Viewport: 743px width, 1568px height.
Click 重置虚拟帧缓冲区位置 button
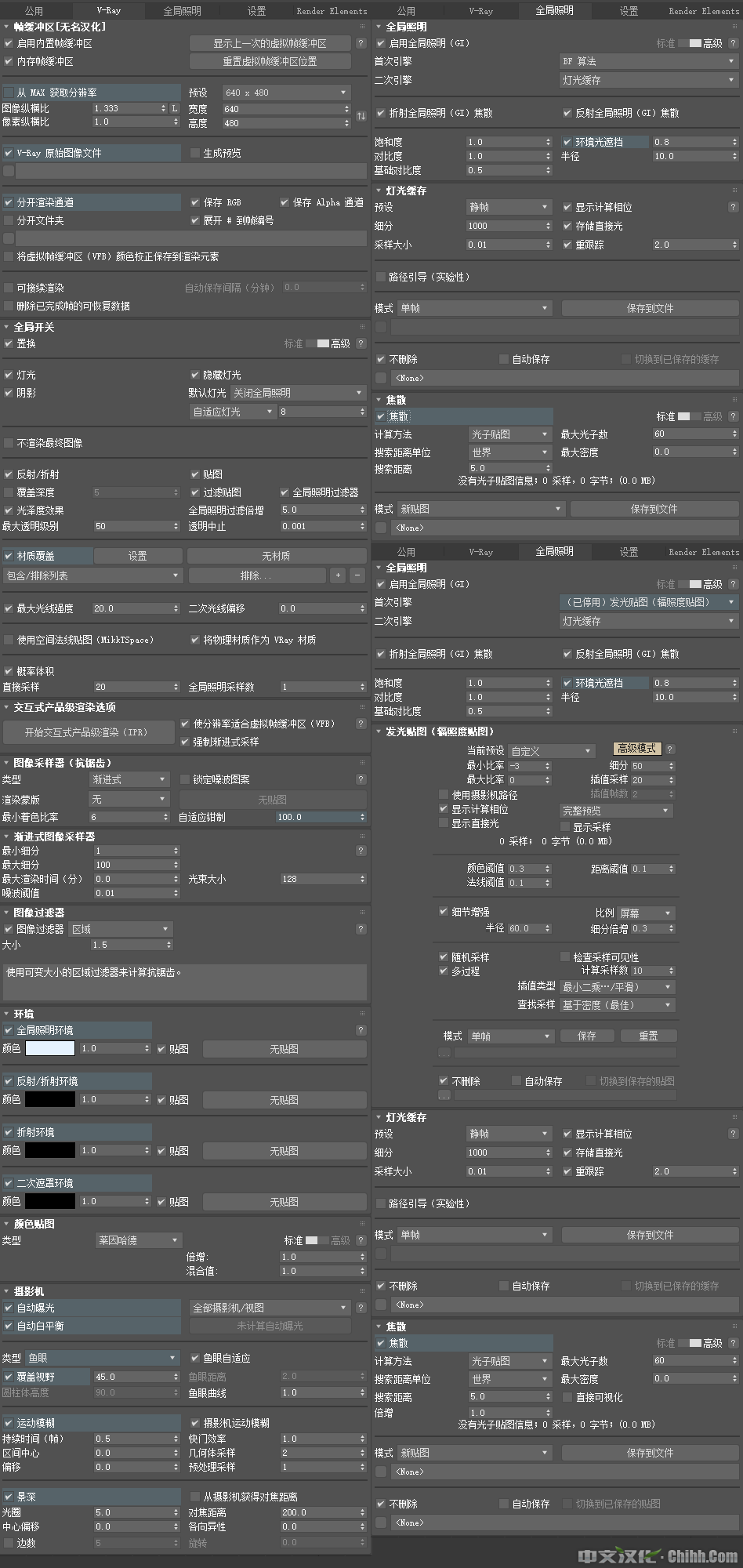[270, 61]
